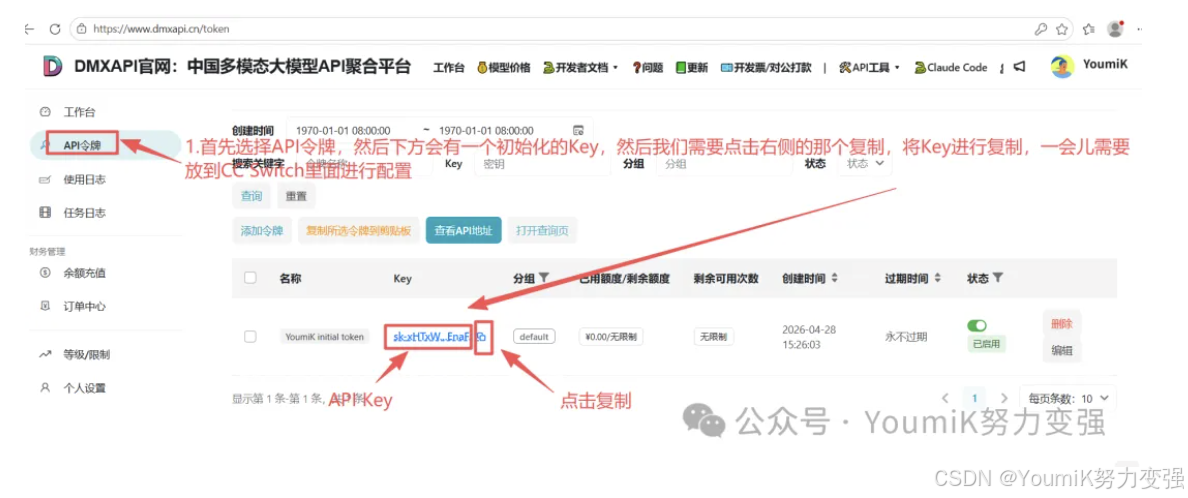Sort by 过期时间 column
Screen dimensions: 1188x498
[x=937, y=278]
